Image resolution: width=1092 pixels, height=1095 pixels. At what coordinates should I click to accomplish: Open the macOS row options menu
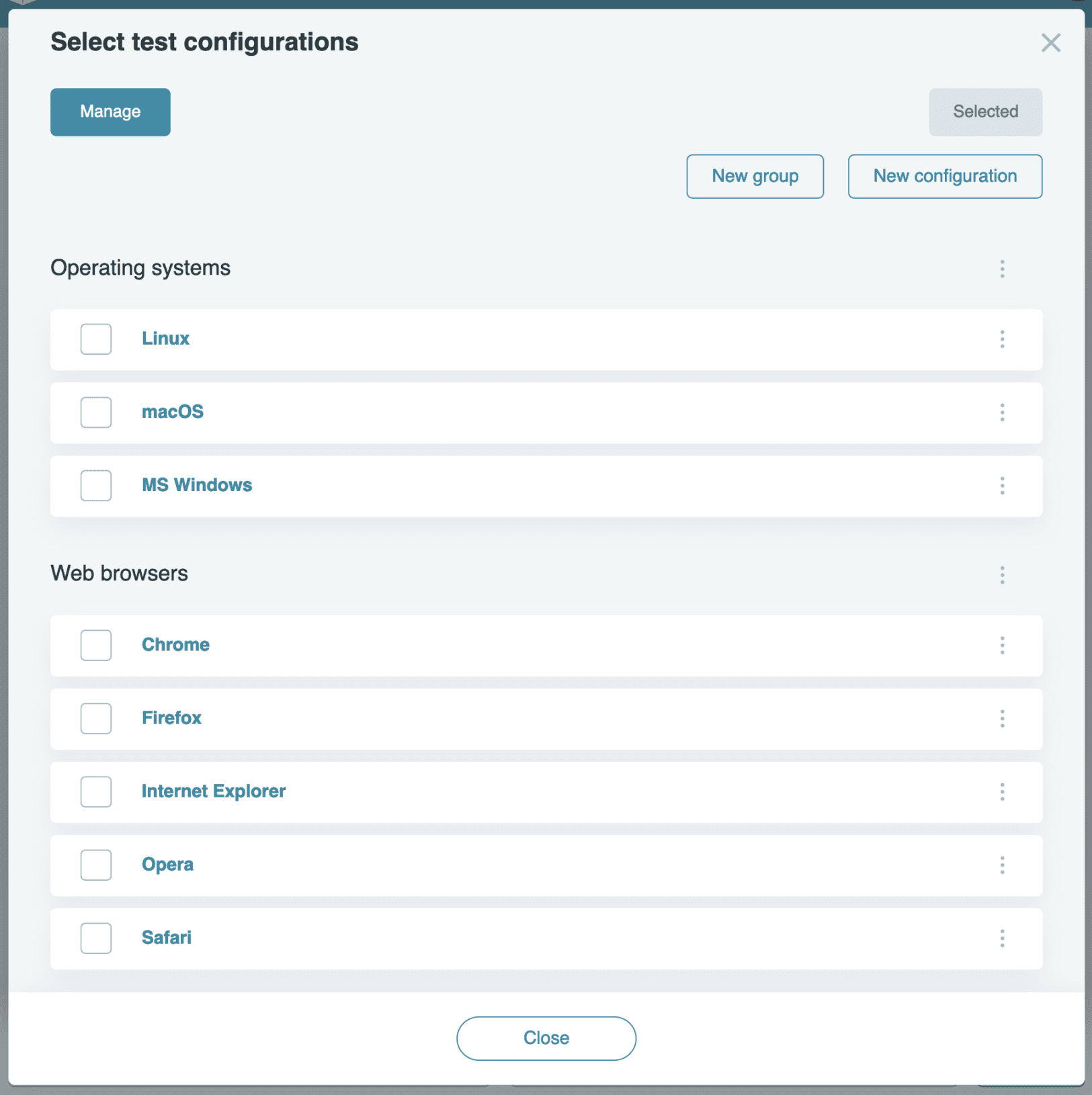coord(1002,412)
